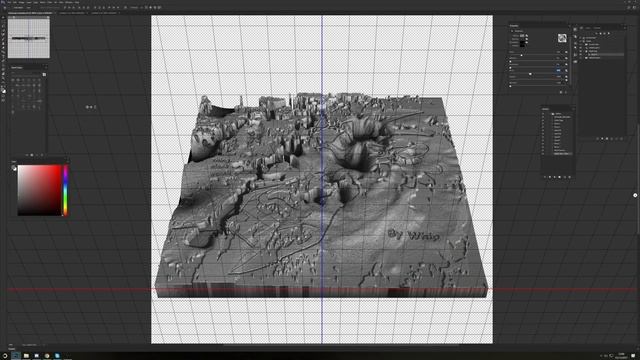Open the Image menu
The height and width of the screenshot is (360, 640).
21,2
